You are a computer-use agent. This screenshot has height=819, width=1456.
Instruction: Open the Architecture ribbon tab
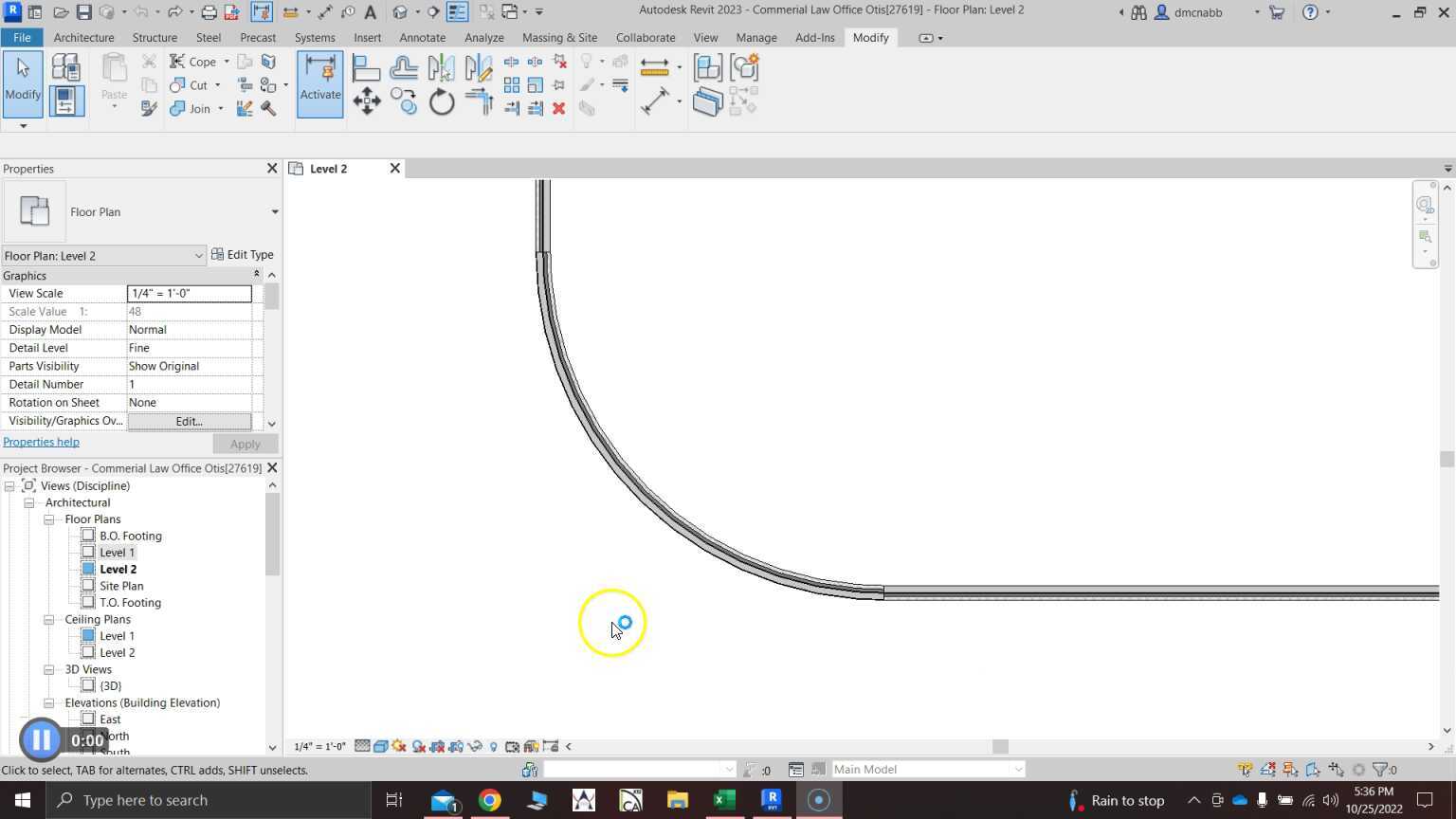pos(83,38)
